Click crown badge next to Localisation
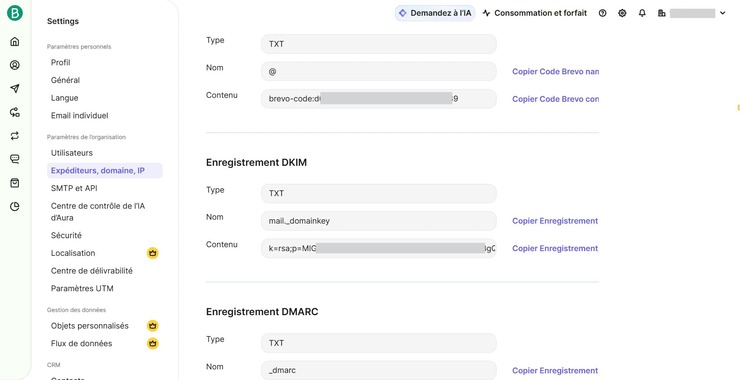 pos(152,253)
